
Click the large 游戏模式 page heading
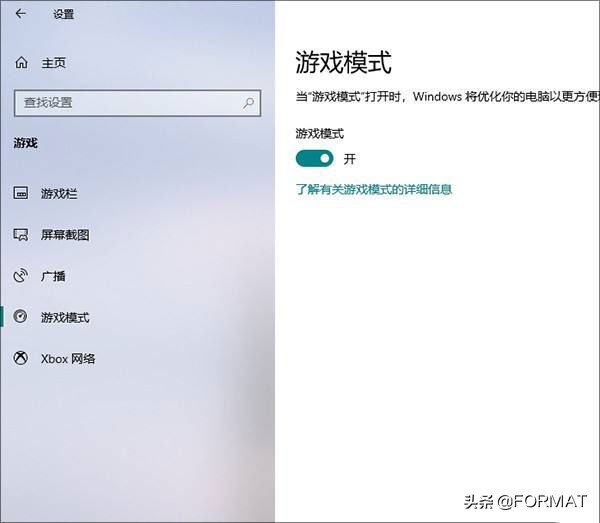click(344, 62)
